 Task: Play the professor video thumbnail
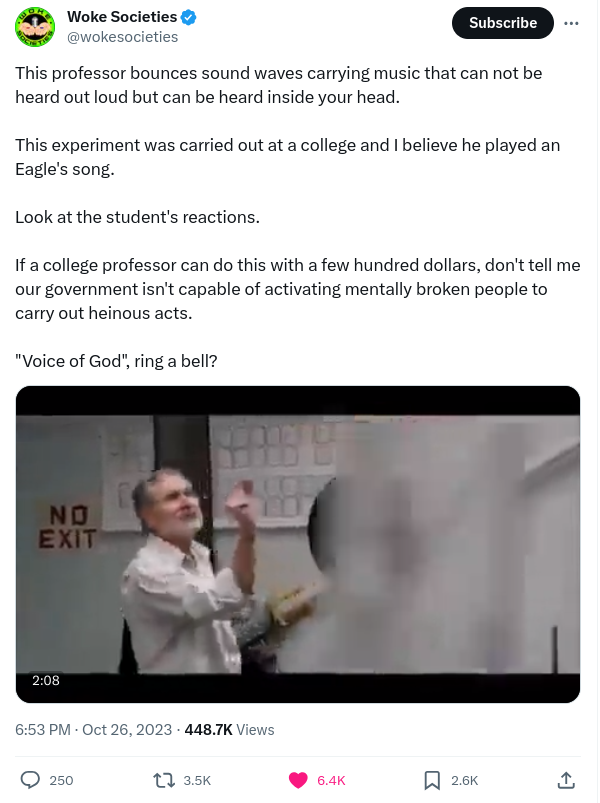tap(298, 544)
